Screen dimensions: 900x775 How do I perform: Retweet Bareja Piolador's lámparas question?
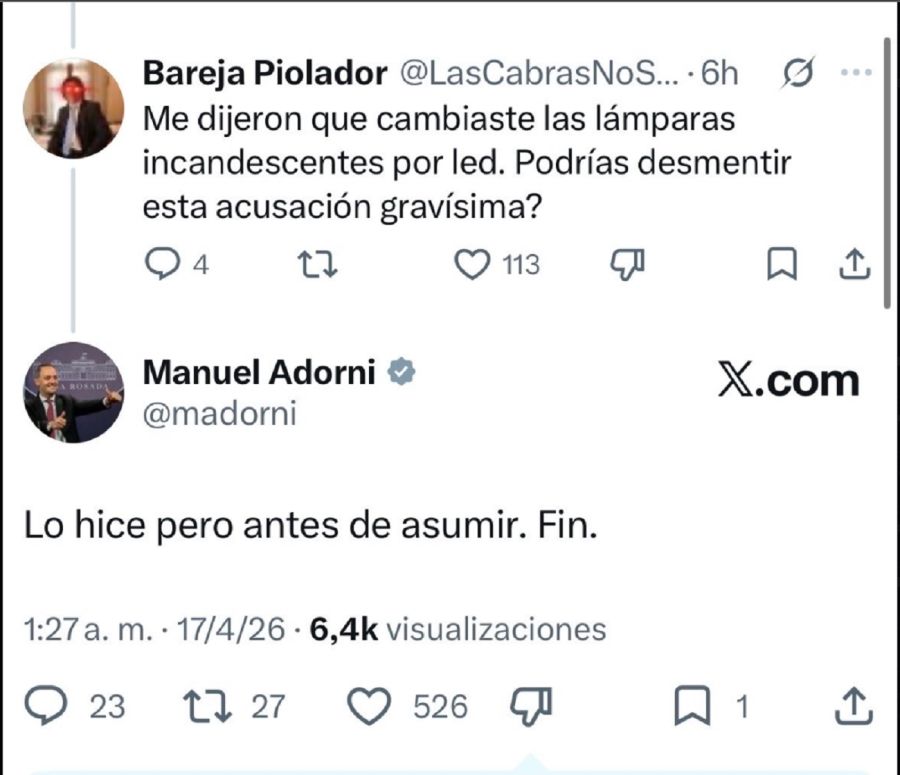click(x=317, y=264)
